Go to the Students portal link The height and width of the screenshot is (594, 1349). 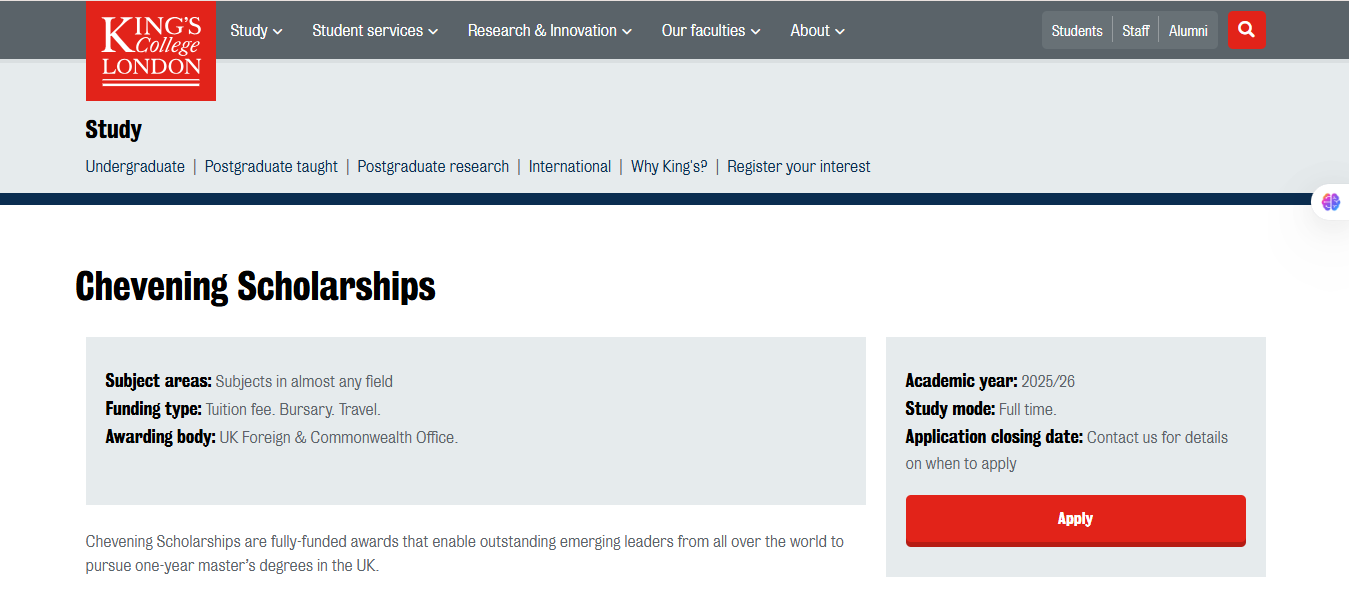click(1077, 31)
